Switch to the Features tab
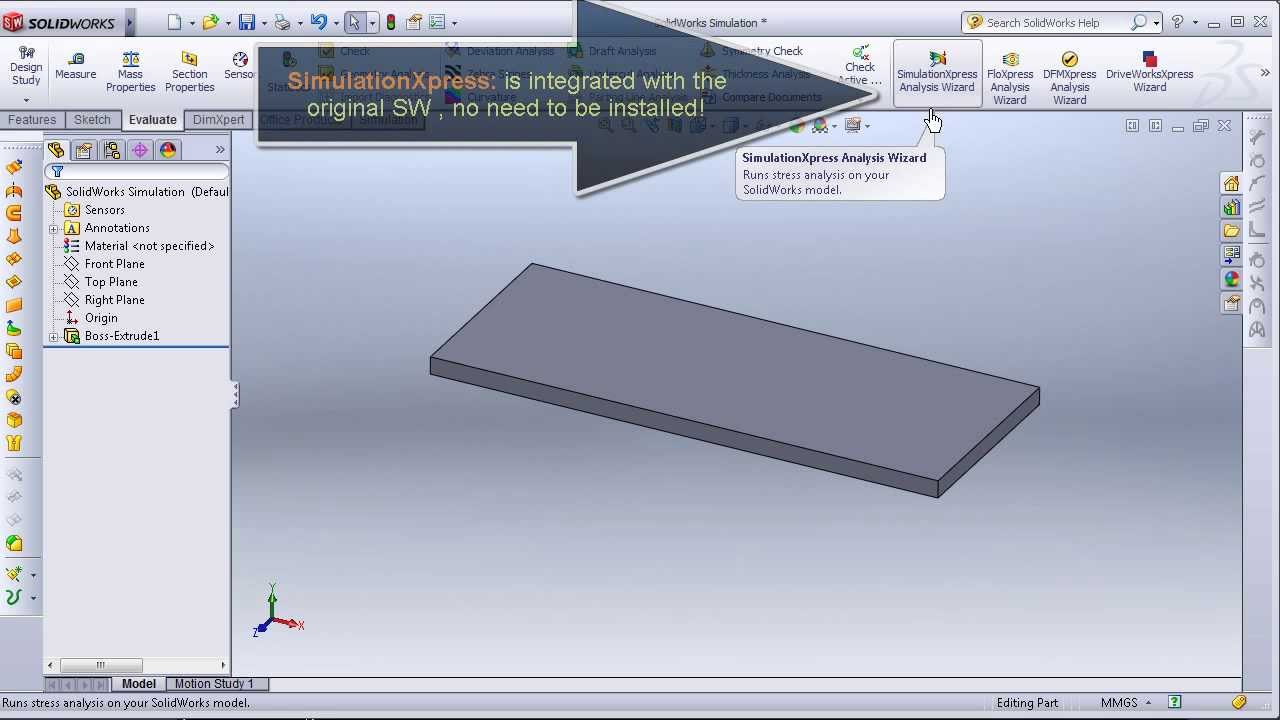 (x=32, y=120)
